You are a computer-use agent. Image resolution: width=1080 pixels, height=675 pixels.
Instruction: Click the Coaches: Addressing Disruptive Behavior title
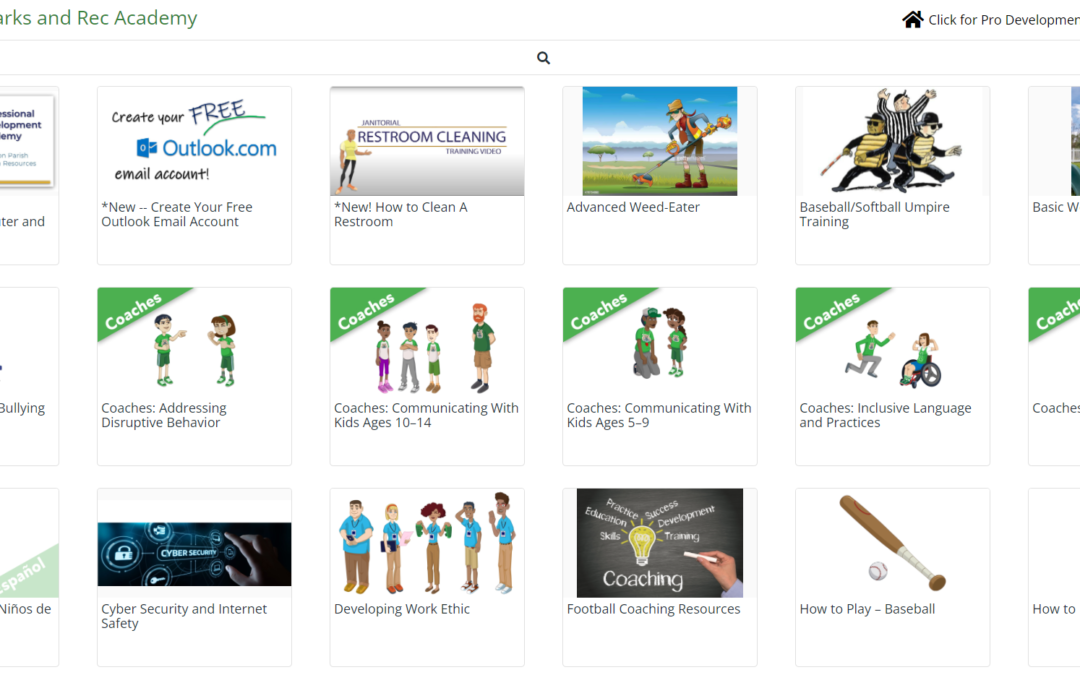click(x=164, y=415)
